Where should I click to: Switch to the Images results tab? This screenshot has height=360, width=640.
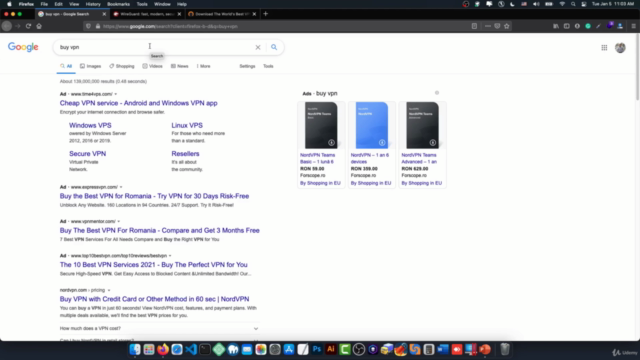click(x=91, y=66)
